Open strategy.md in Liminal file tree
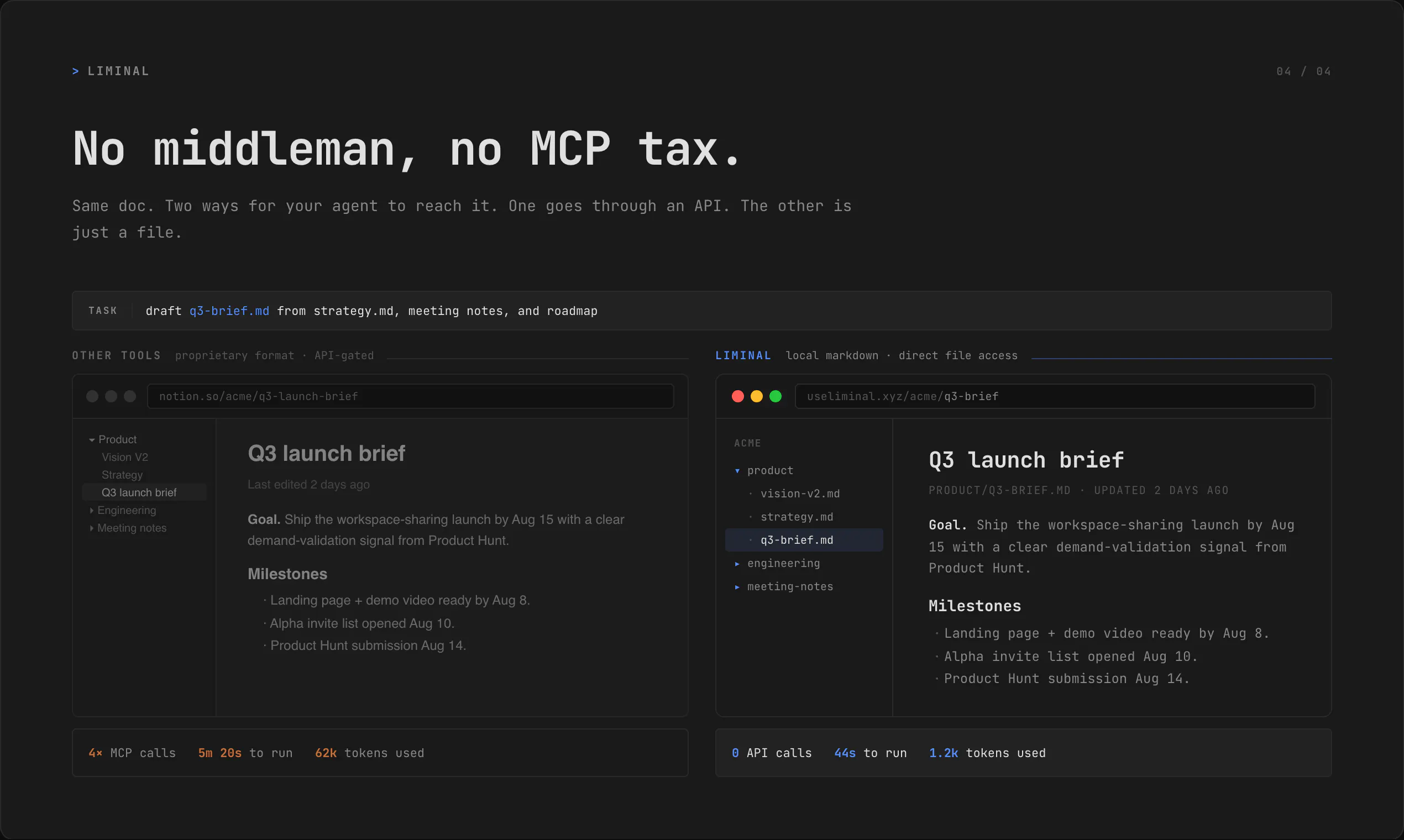This screenshot has height=840, width=1404. 797,517
